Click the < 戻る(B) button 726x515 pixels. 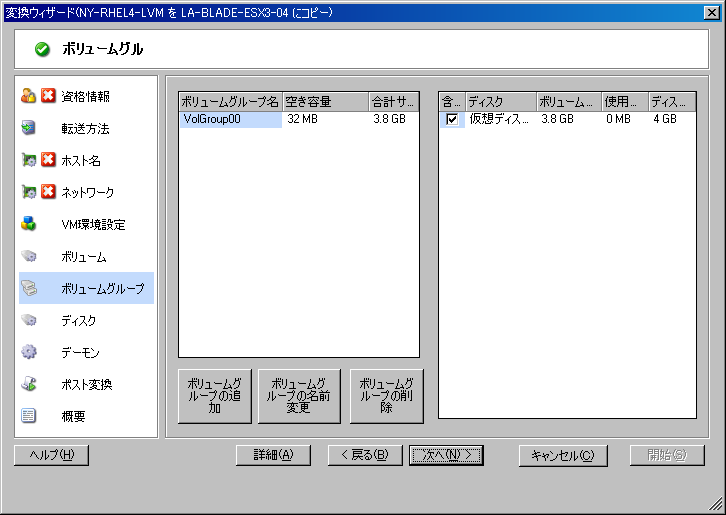365,455
